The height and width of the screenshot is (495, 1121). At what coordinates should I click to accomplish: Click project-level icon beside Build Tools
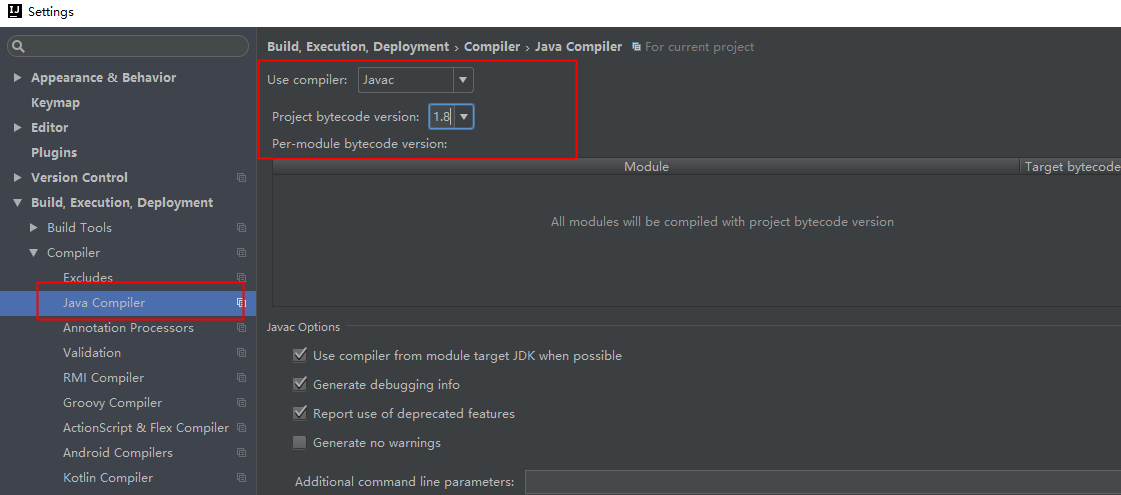pyautogui.click(x=242, y=227)
